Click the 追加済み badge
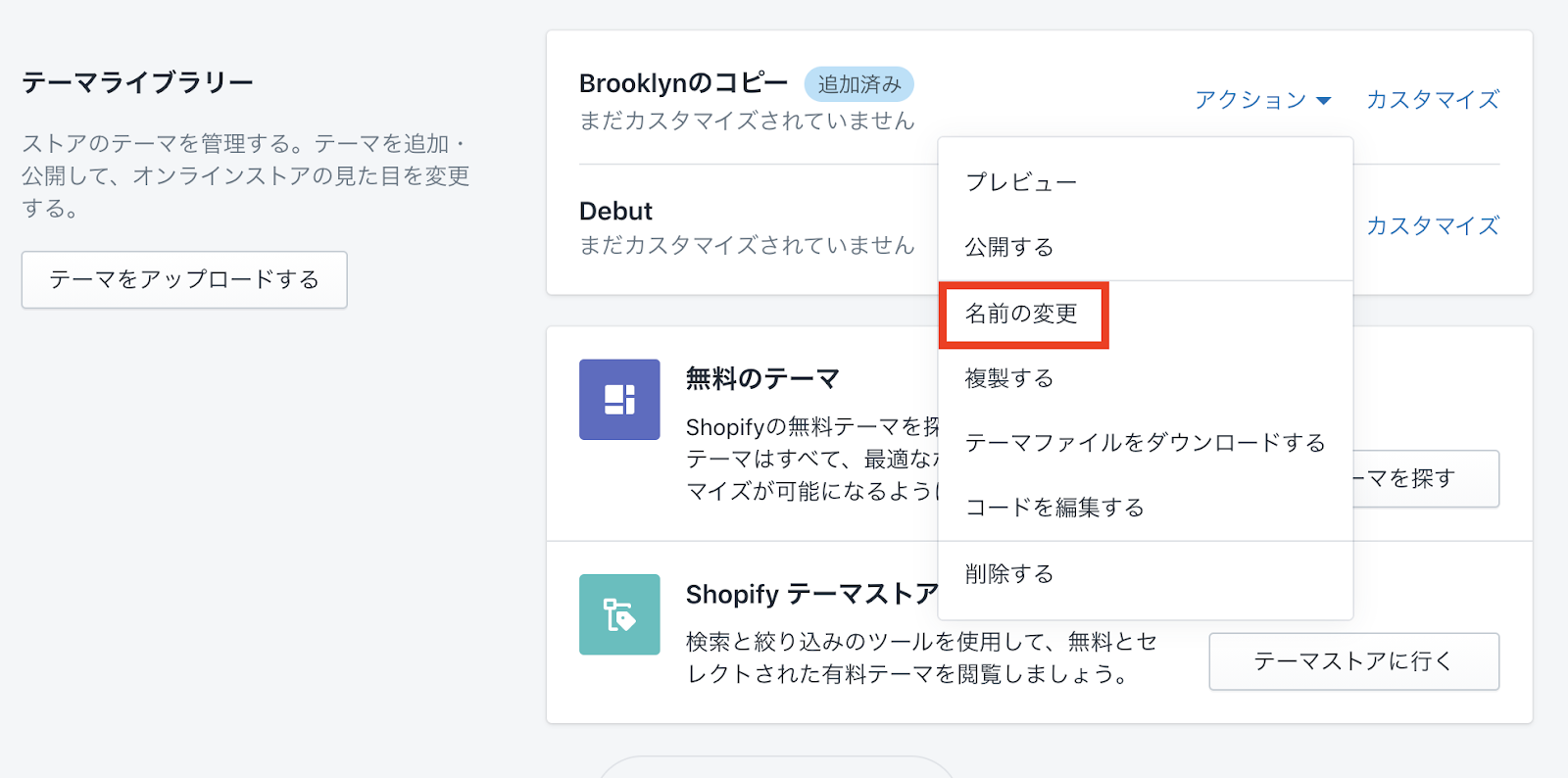The image size is (1568, 778). coord(859,84)
